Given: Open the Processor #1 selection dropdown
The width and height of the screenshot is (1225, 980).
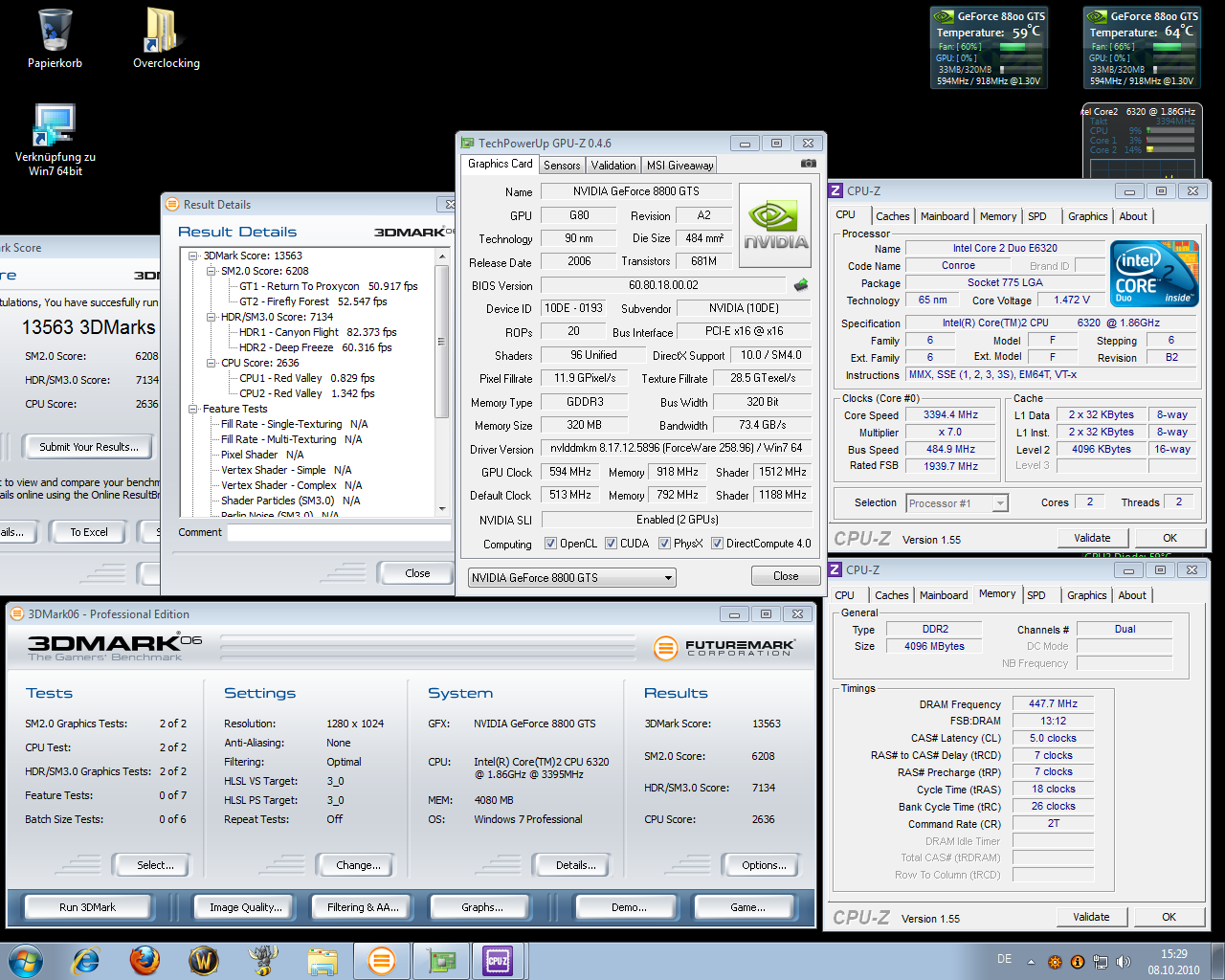Looking at the screenshot, I should tap(957, 503).
